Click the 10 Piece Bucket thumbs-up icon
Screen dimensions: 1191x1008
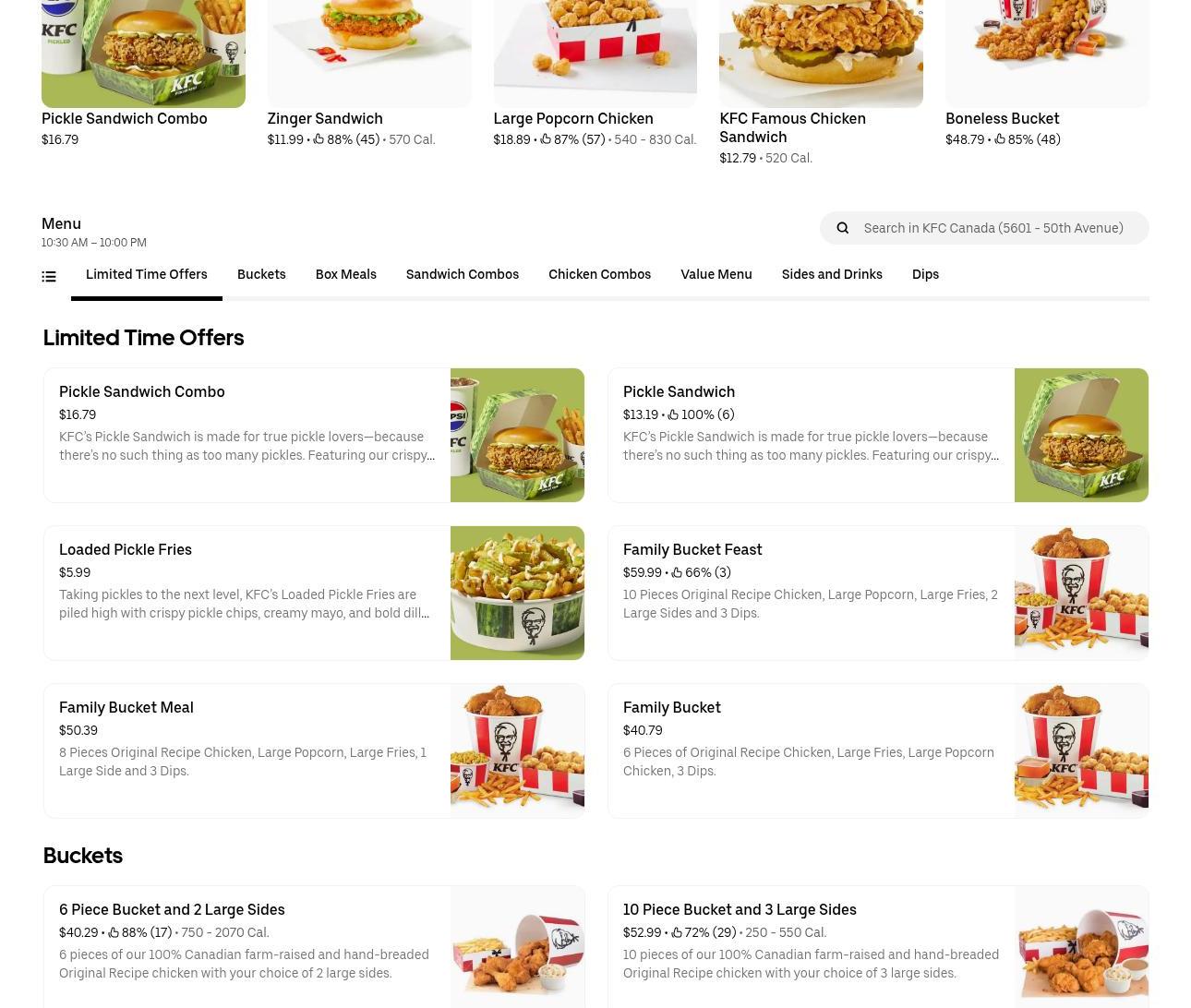pyautogui.click(x=676, y=932)
